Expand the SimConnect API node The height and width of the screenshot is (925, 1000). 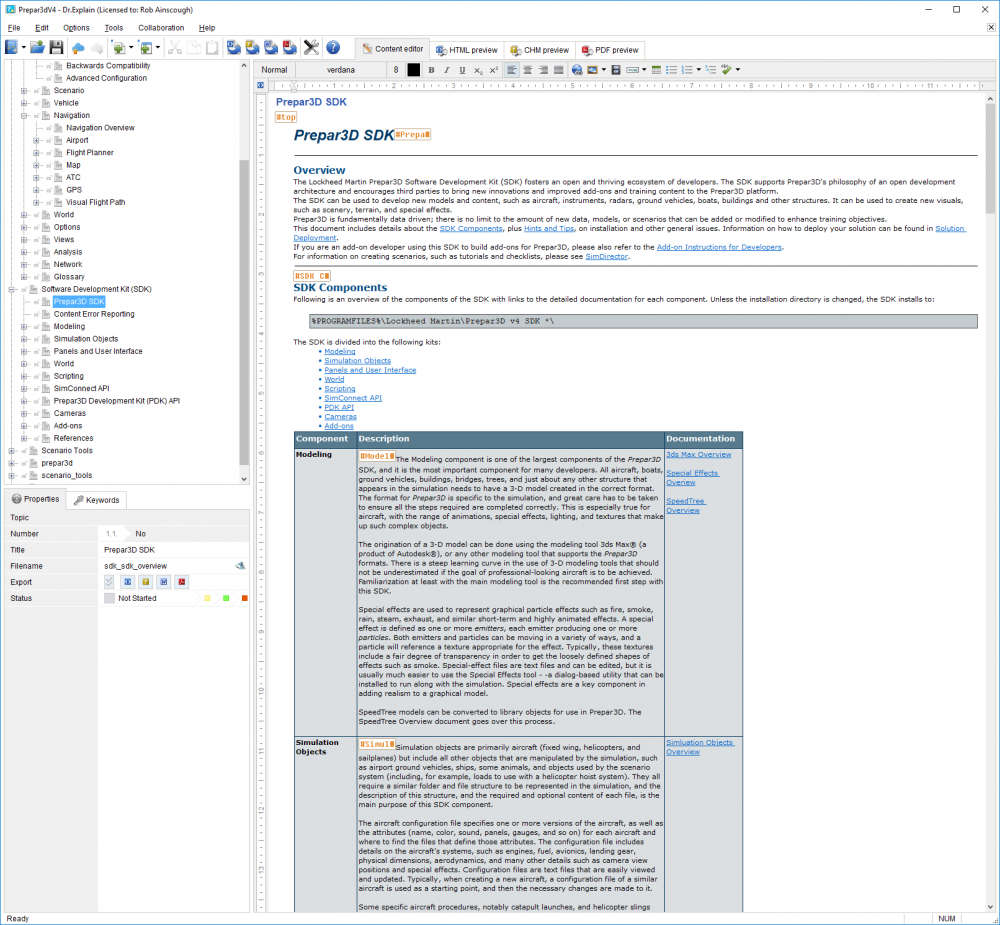click(x=24, y=388)
